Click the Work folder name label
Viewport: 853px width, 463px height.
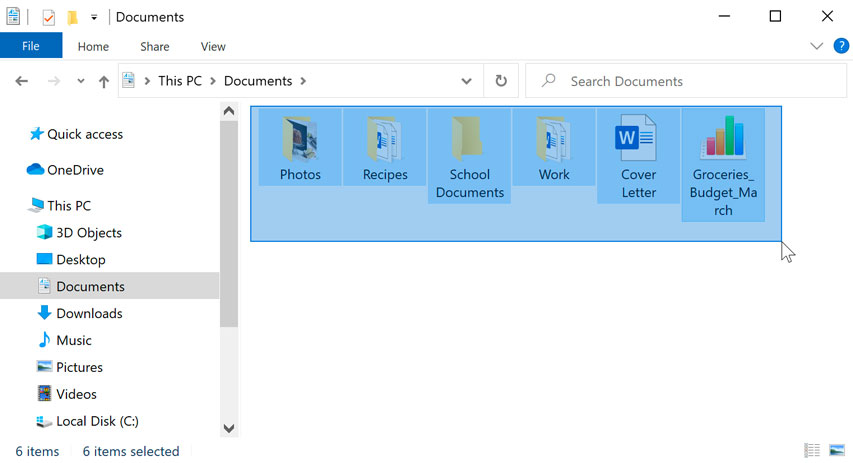(x=554, y=174)
